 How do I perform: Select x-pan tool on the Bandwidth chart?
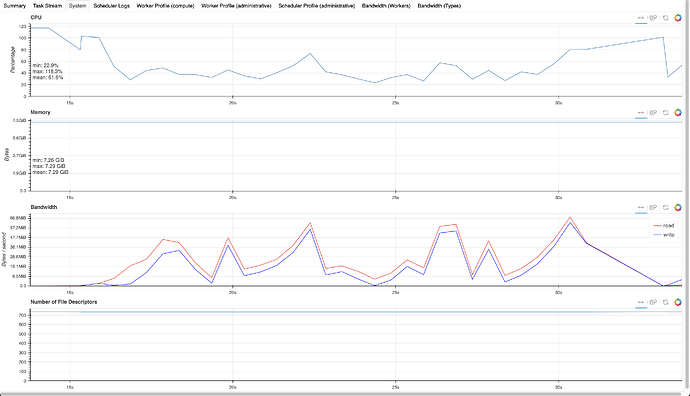[641, 208]
